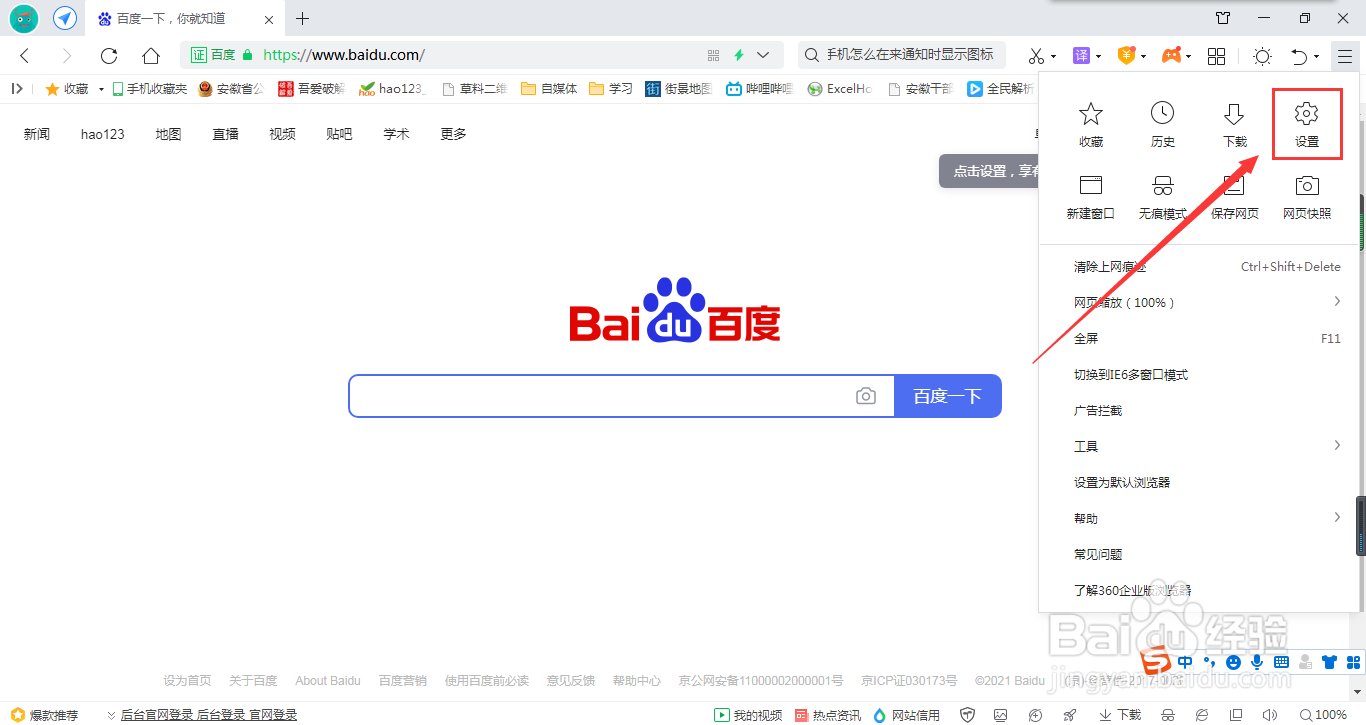Image resolution: width=1366 pixels, height=725 pixels.
Task: Toggle the sun brightness mode icon
Action: point(1262,56)
